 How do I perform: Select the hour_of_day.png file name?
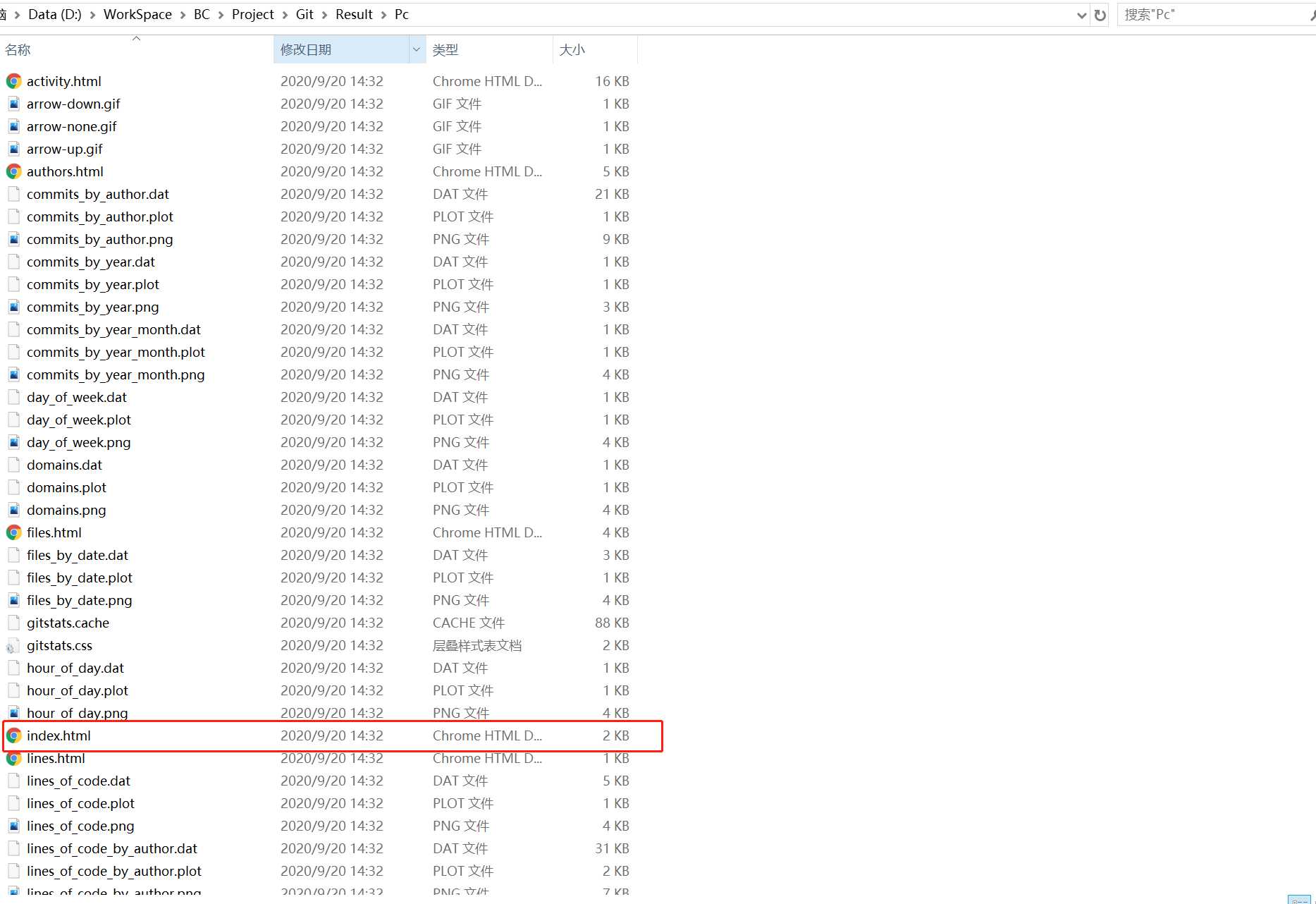78,713
